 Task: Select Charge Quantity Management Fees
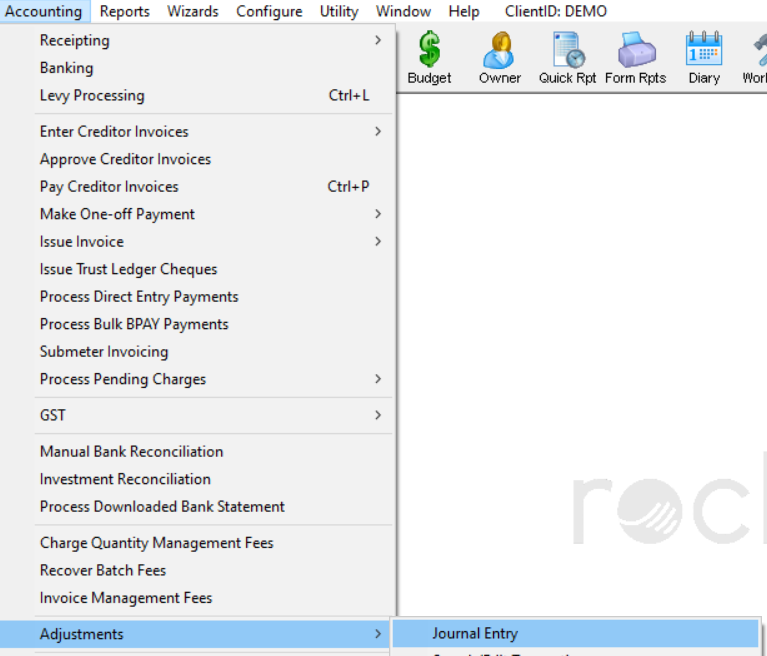tap(197, 543)
